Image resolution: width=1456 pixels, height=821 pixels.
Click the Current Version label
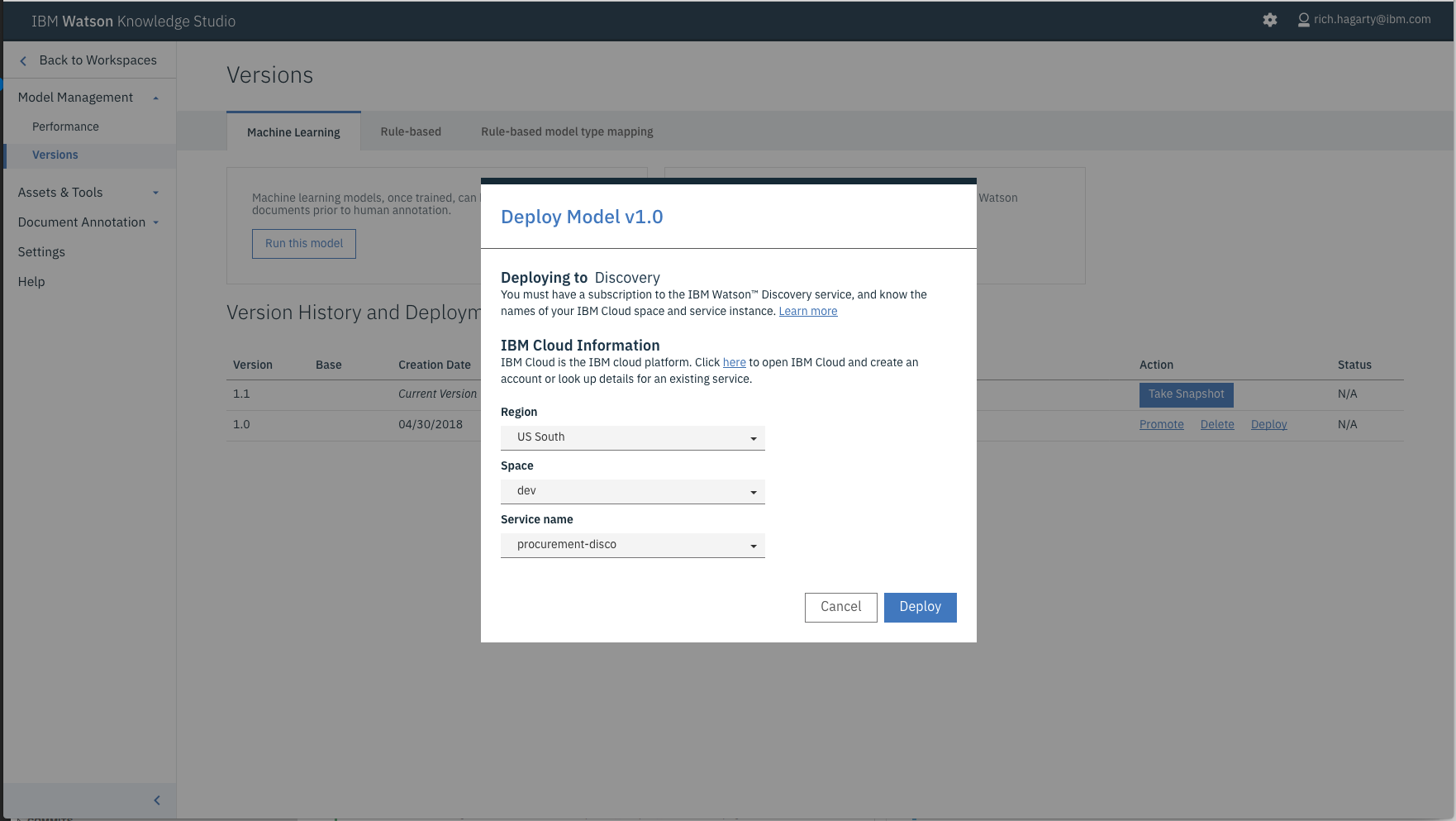point(438,394)
